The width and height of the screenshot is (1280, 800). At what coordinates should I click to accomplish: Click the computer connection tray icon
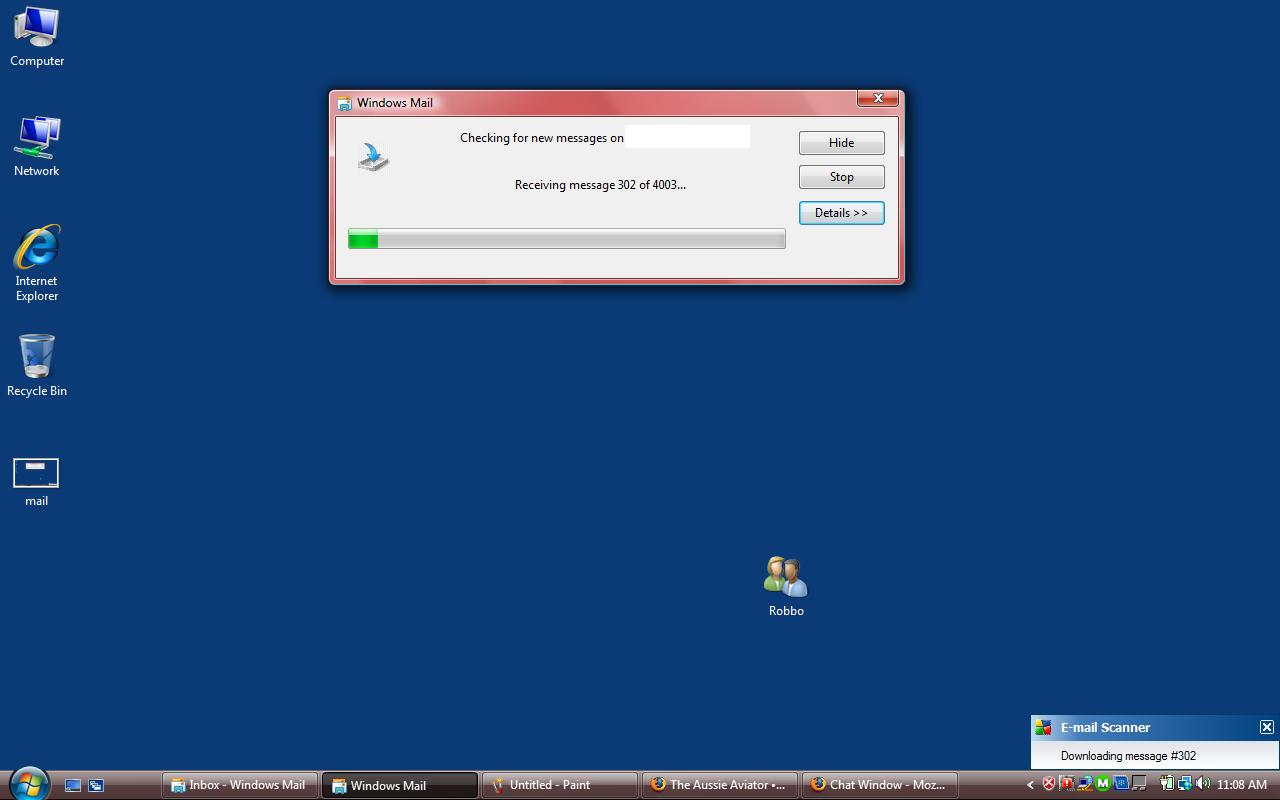click(x=1085, y=784)
